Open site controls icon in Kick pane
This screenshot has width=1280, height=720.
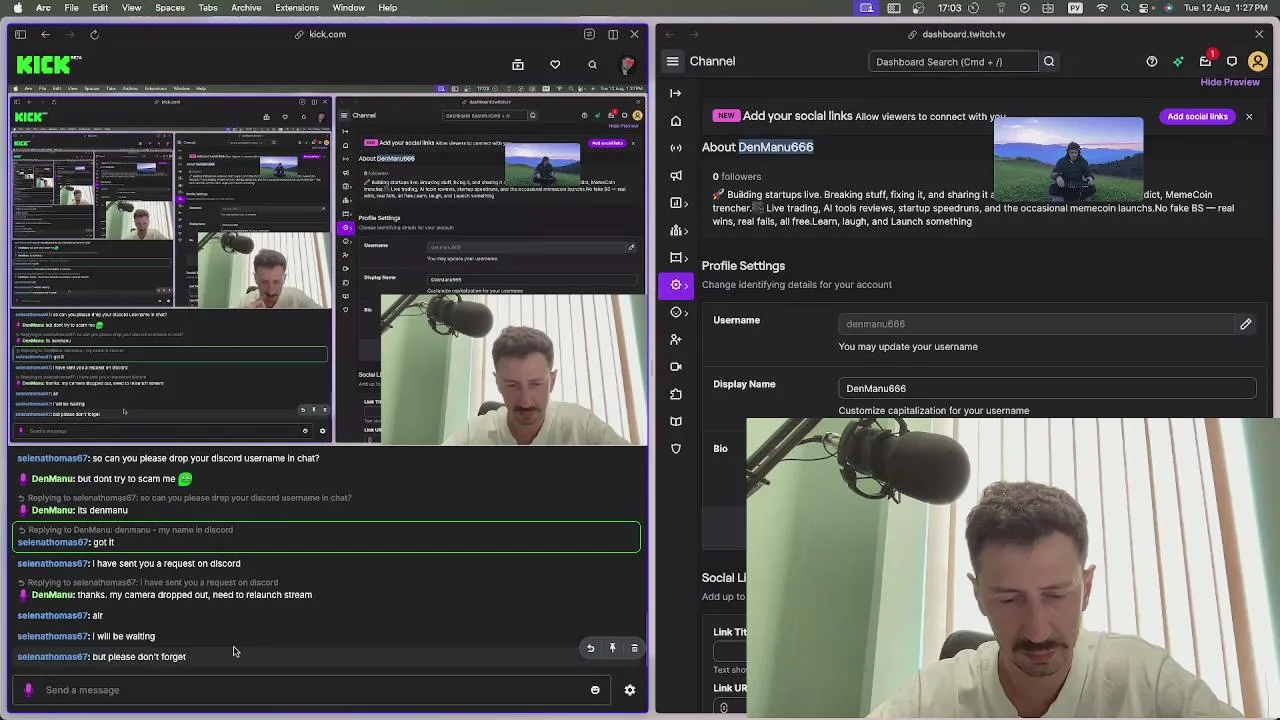(589, 34)
